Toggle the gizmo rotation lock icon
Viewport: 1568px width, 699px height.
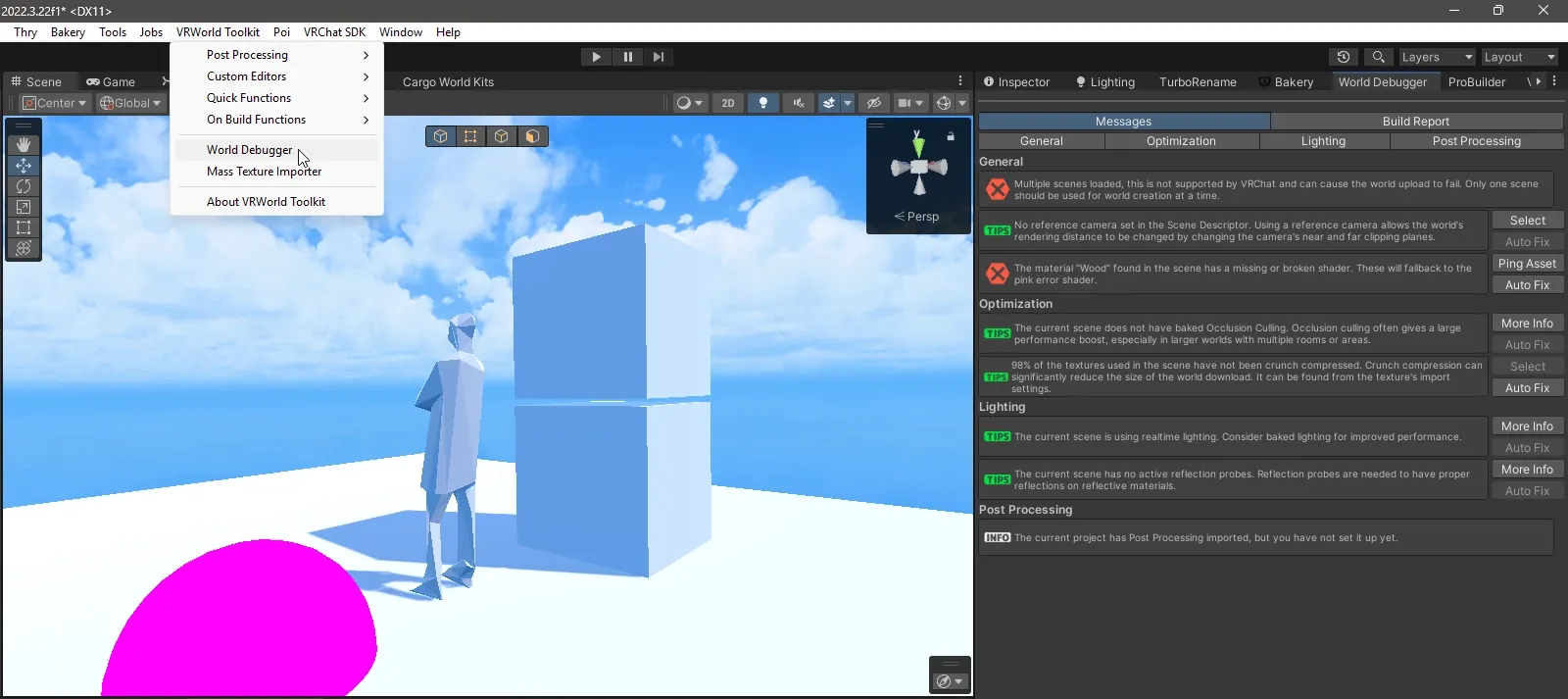point(951,136)
